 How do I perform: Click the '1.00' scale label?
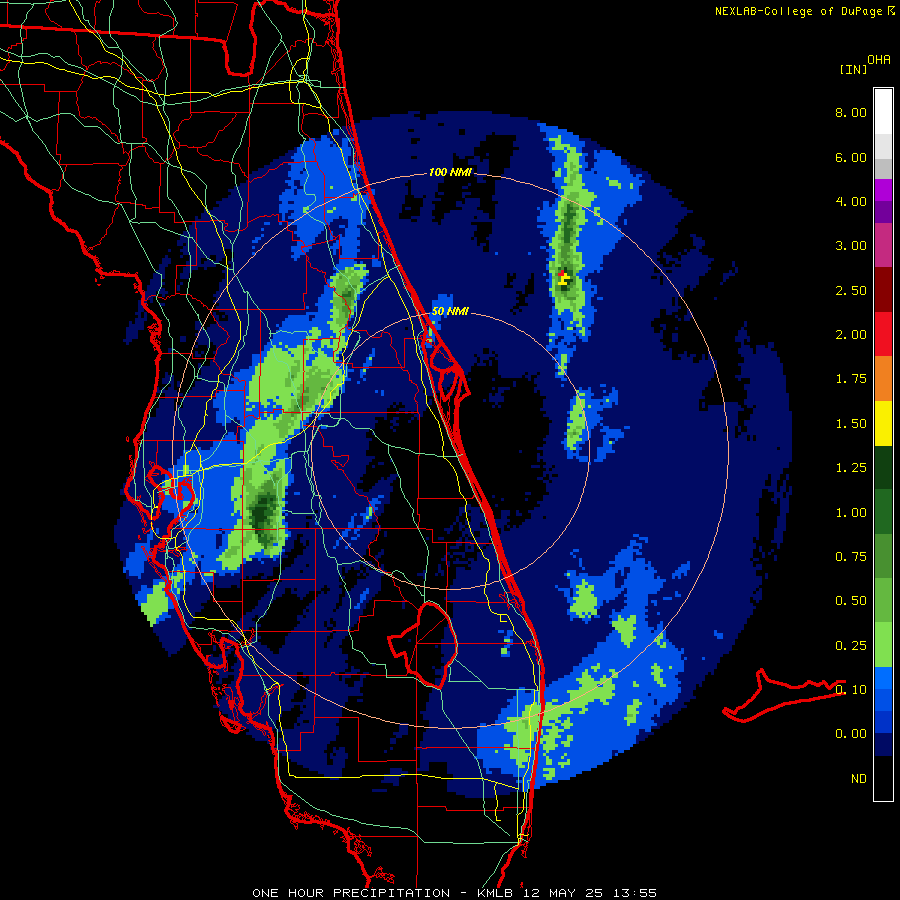(x=851, y=513)
